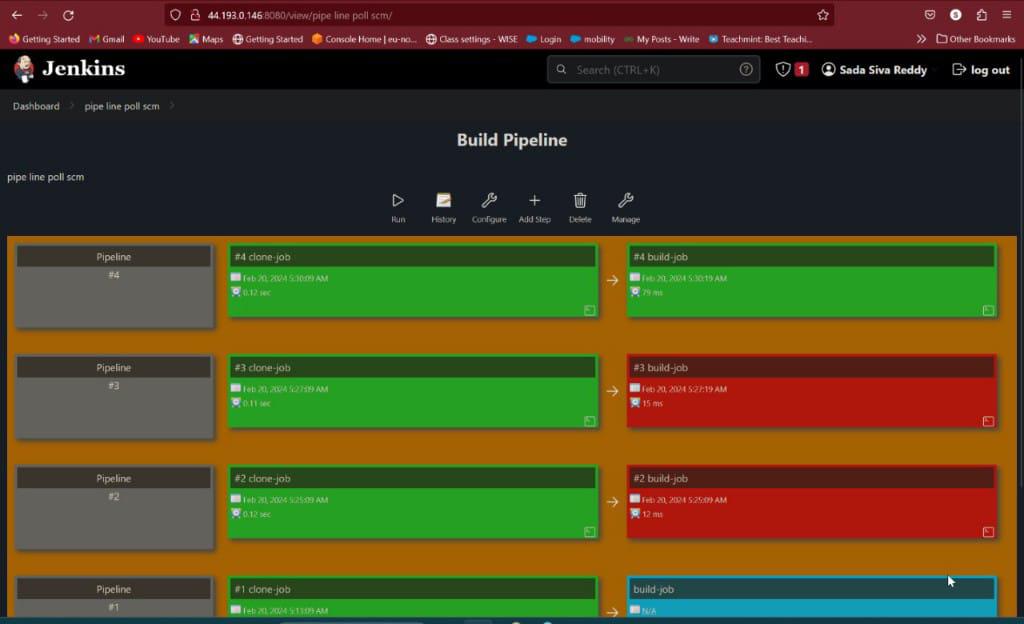Image resolution: width=1024 pixels, height=624 pixels.
Task: Open #1 clone-job build link
Action: click(x=263, y=589)
